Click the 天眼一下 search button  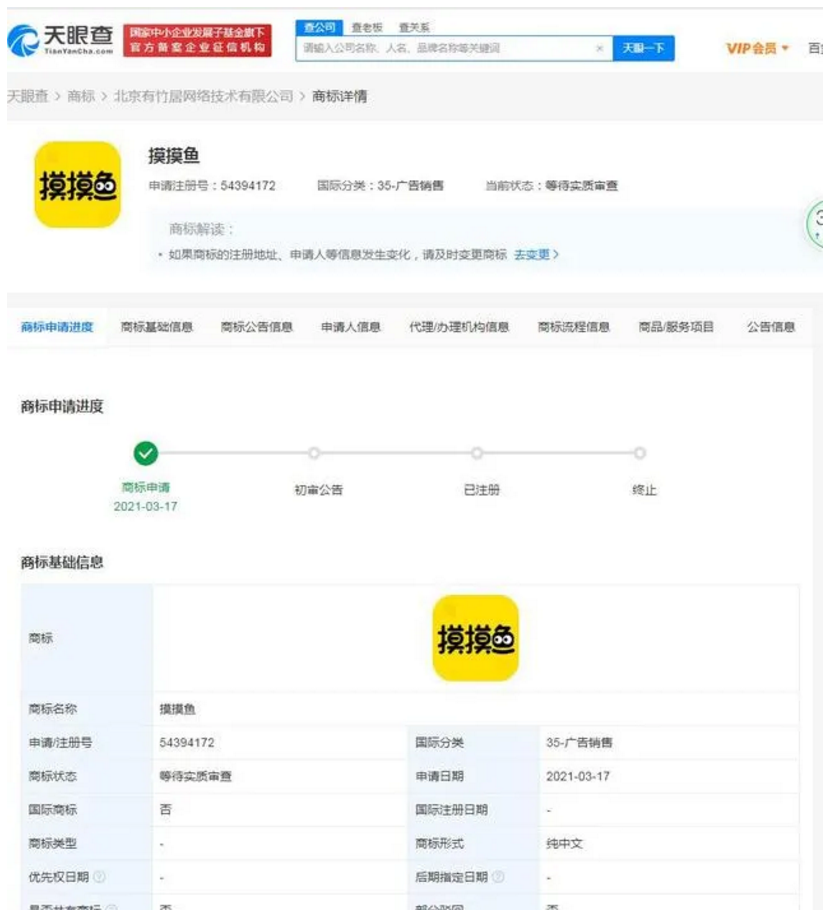643,48
